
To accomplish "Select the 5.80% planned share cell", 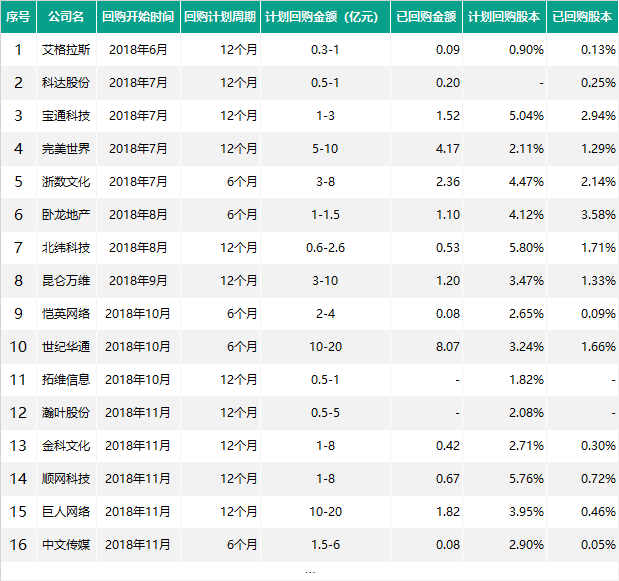I will pyautogui.click(x=505, y=247).
